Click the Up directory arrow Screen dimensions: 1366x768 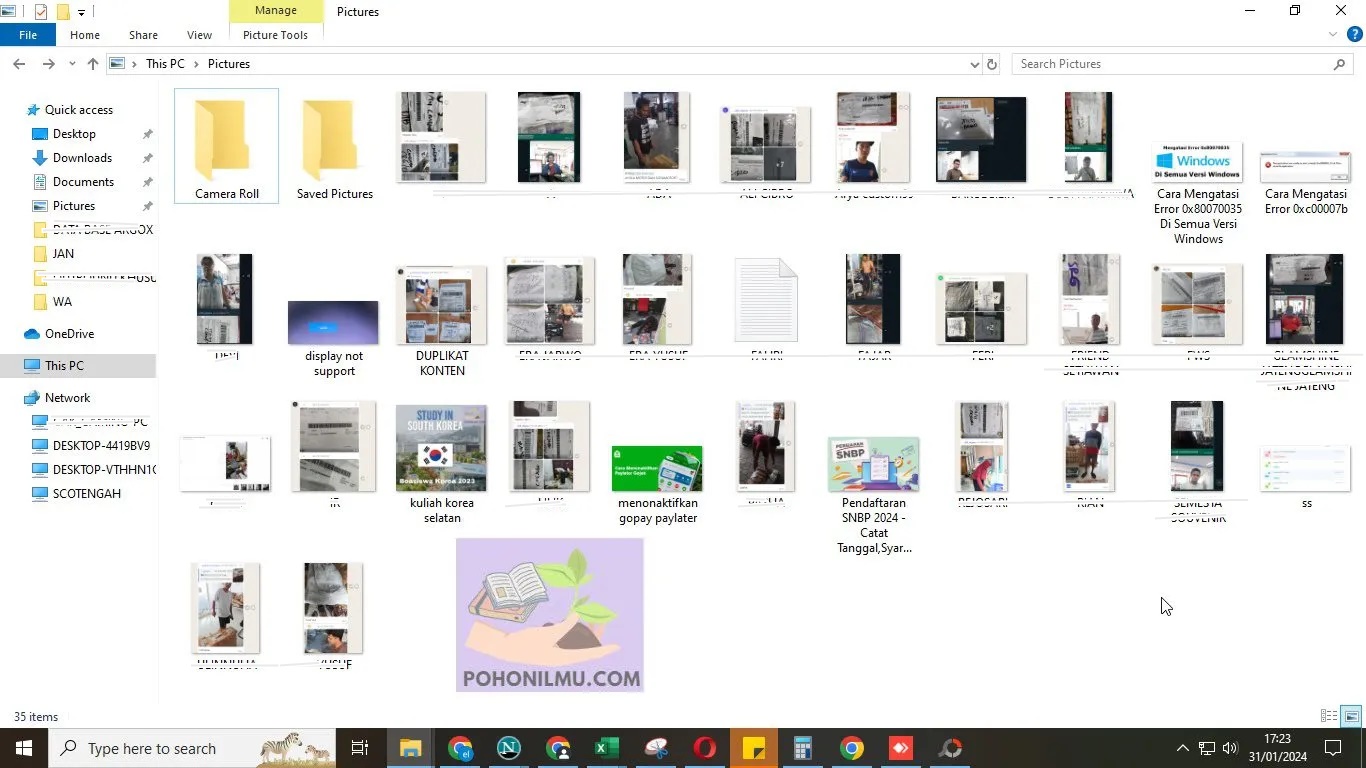pos(93,64)
